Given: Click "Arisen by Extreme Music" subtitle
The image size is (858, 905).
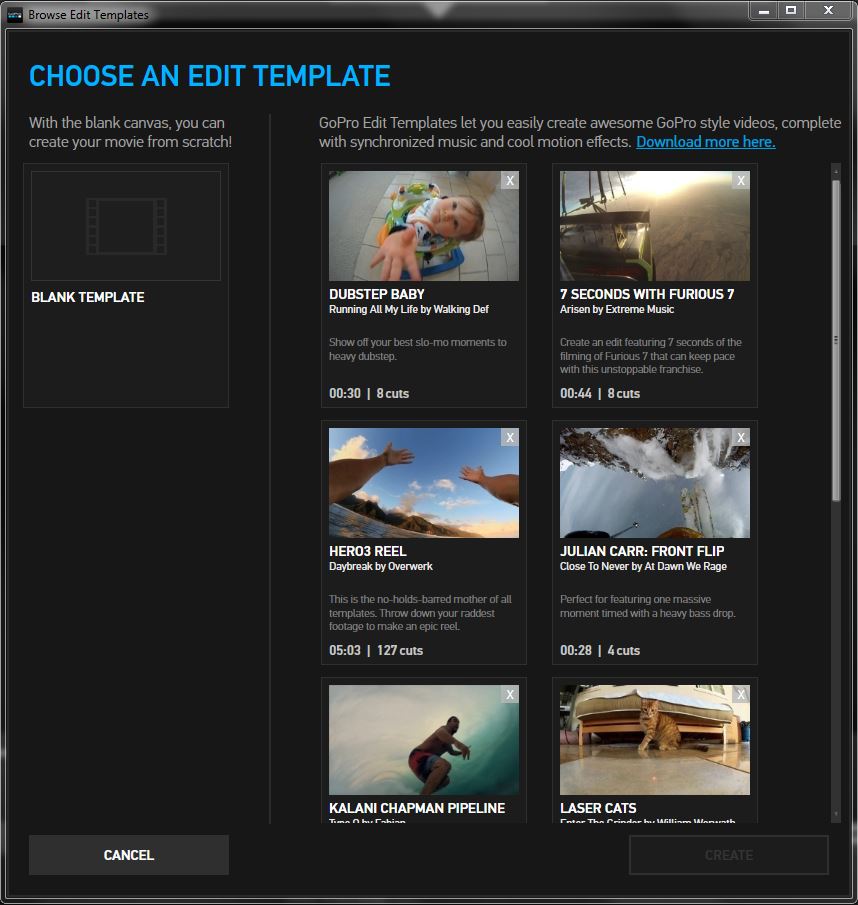Looking at the screenshot, I should point(617,309).
